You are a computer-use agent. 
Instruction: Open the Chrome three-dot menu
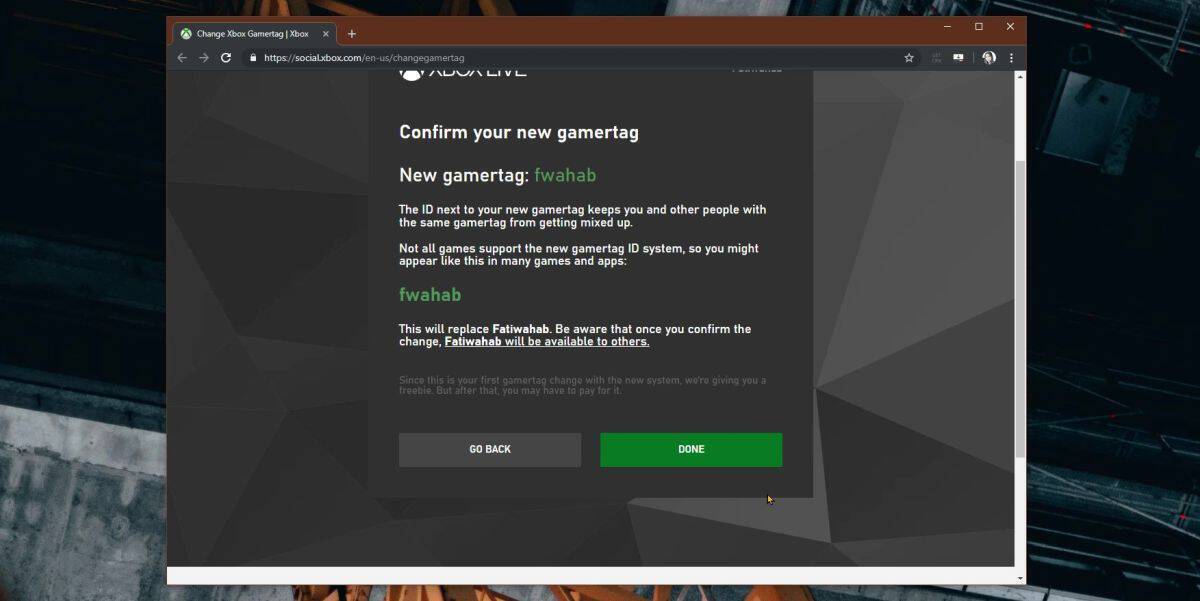click(x=1011, y=57)
